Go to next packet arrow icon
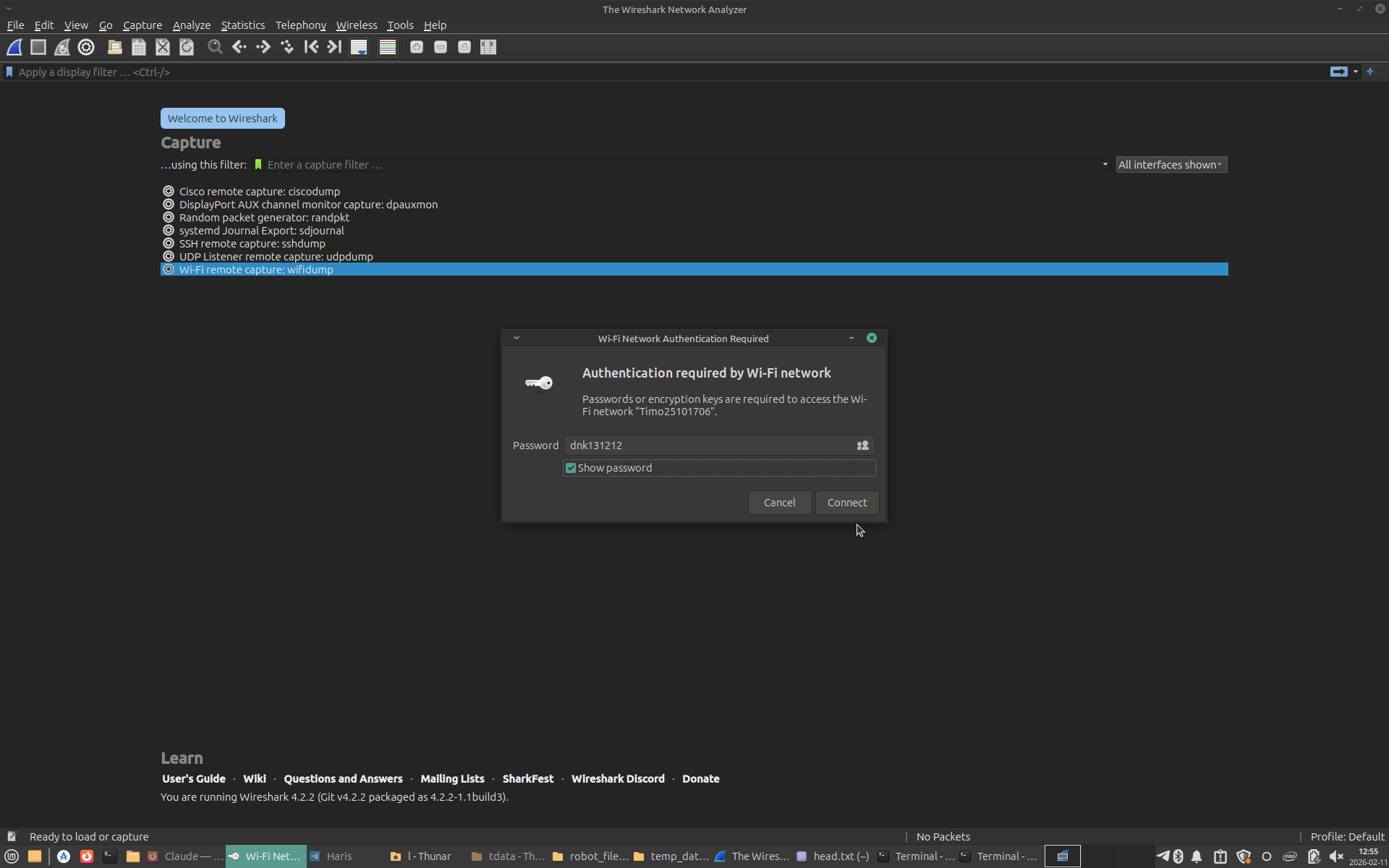The image size is (1389, 868). coord(263,47)
